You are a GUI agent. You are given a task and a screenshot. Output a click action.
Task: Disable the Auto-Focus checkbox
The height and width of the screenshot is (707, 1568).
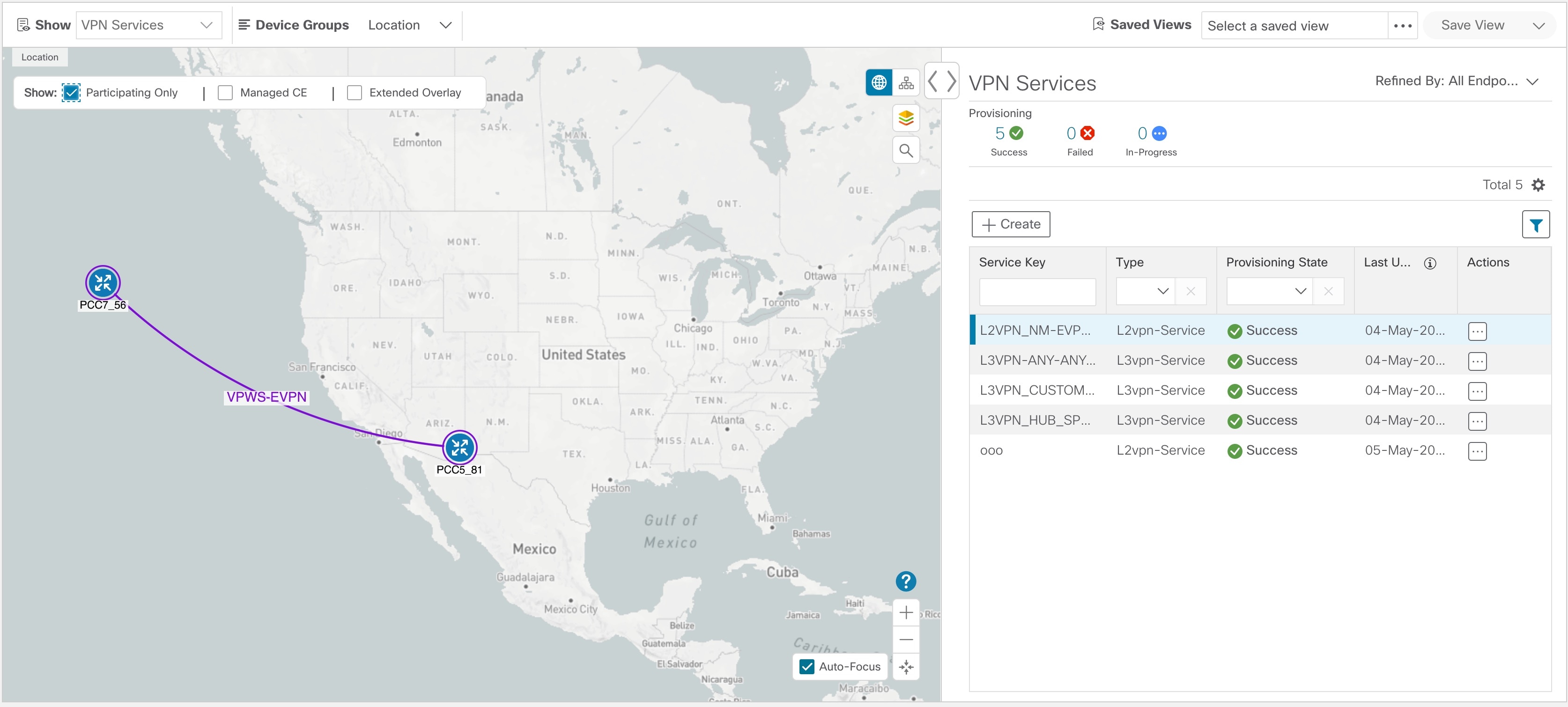click(806, 666)
